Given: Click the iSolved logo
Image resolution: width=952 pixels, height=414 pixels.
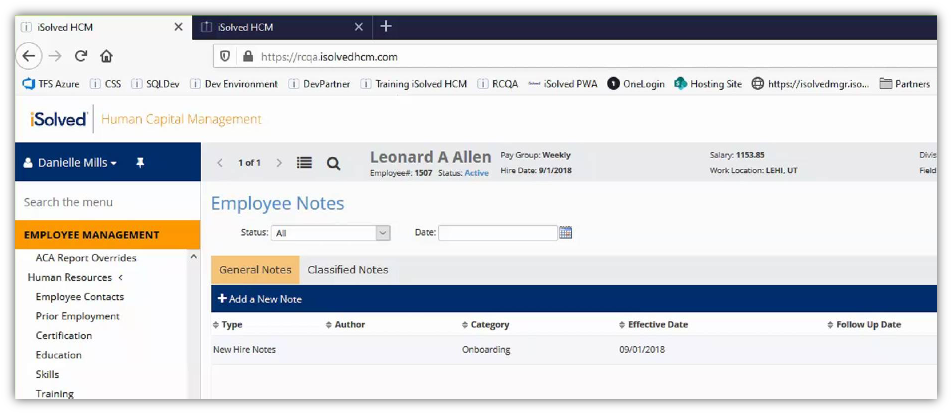Looking at the screenshot, I should (58, 118).
